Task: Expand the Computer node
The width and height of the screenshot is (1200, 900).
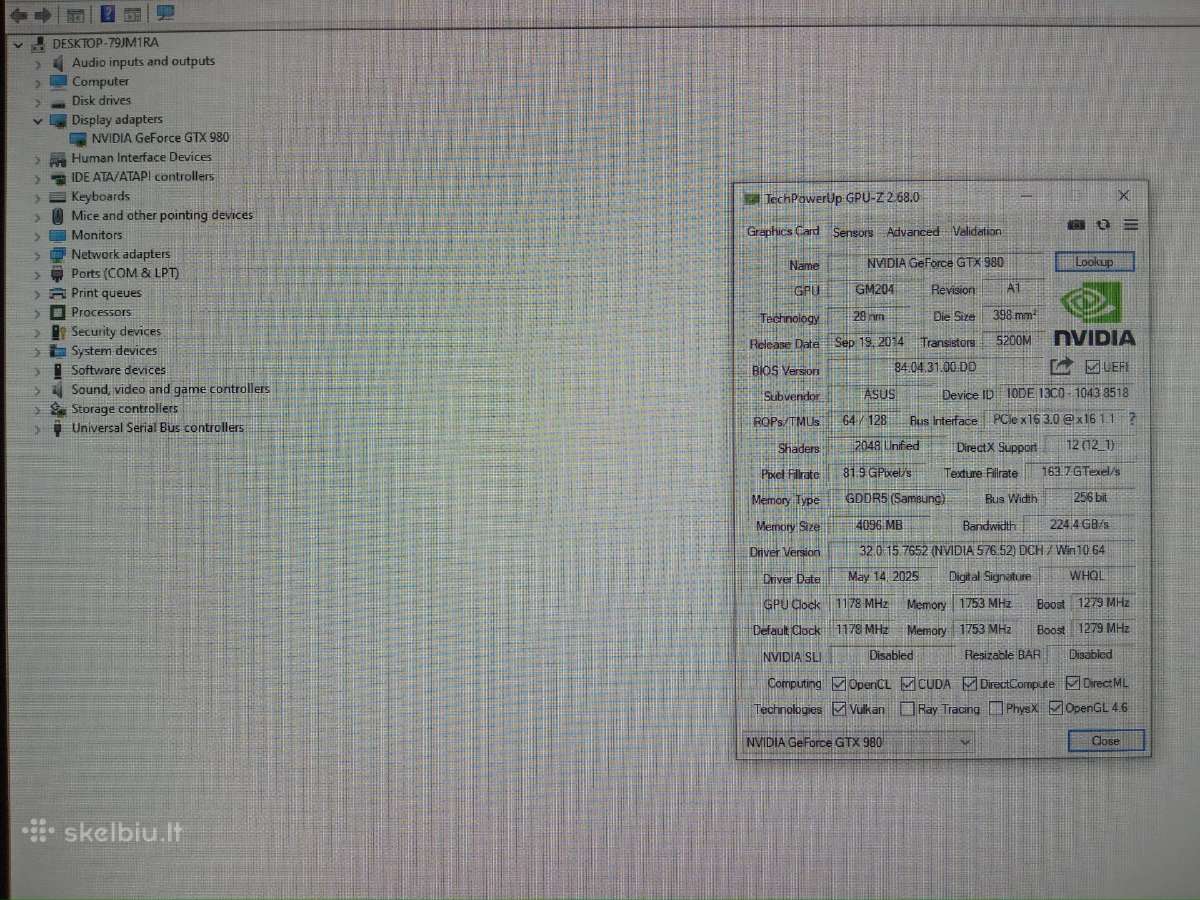Action: [38, 82]
